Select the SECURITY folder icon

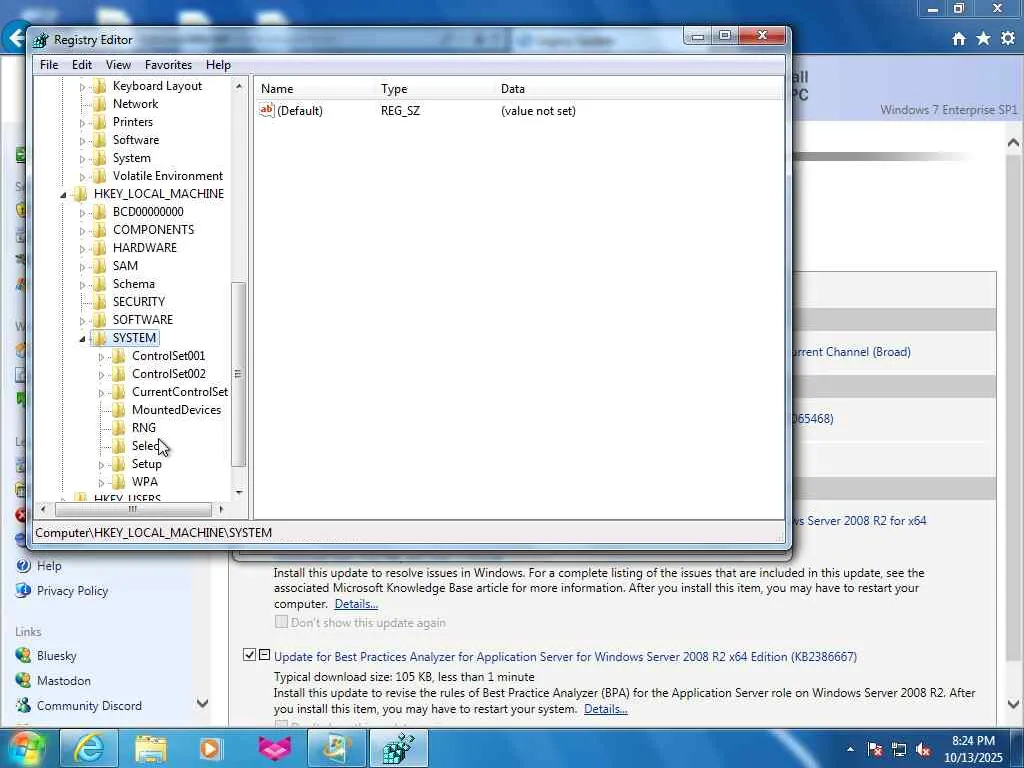tap(99, 302)
